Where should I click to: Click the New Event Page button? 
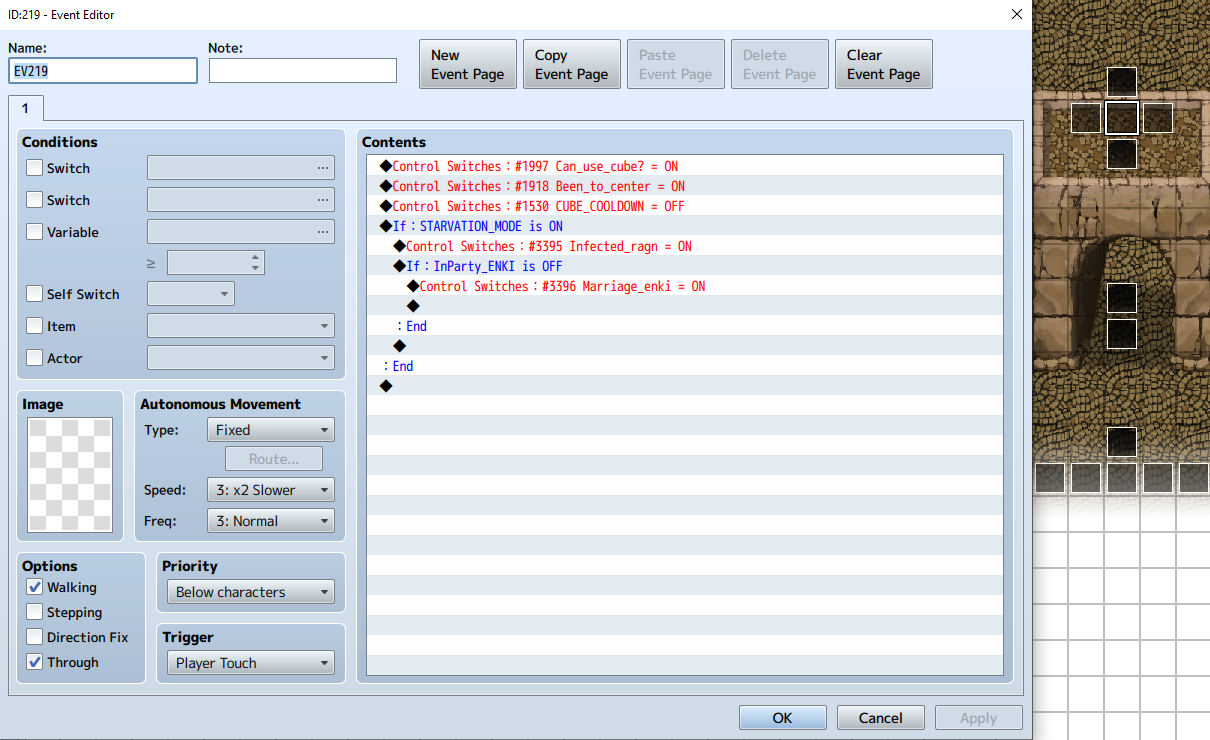pos(467,65)
